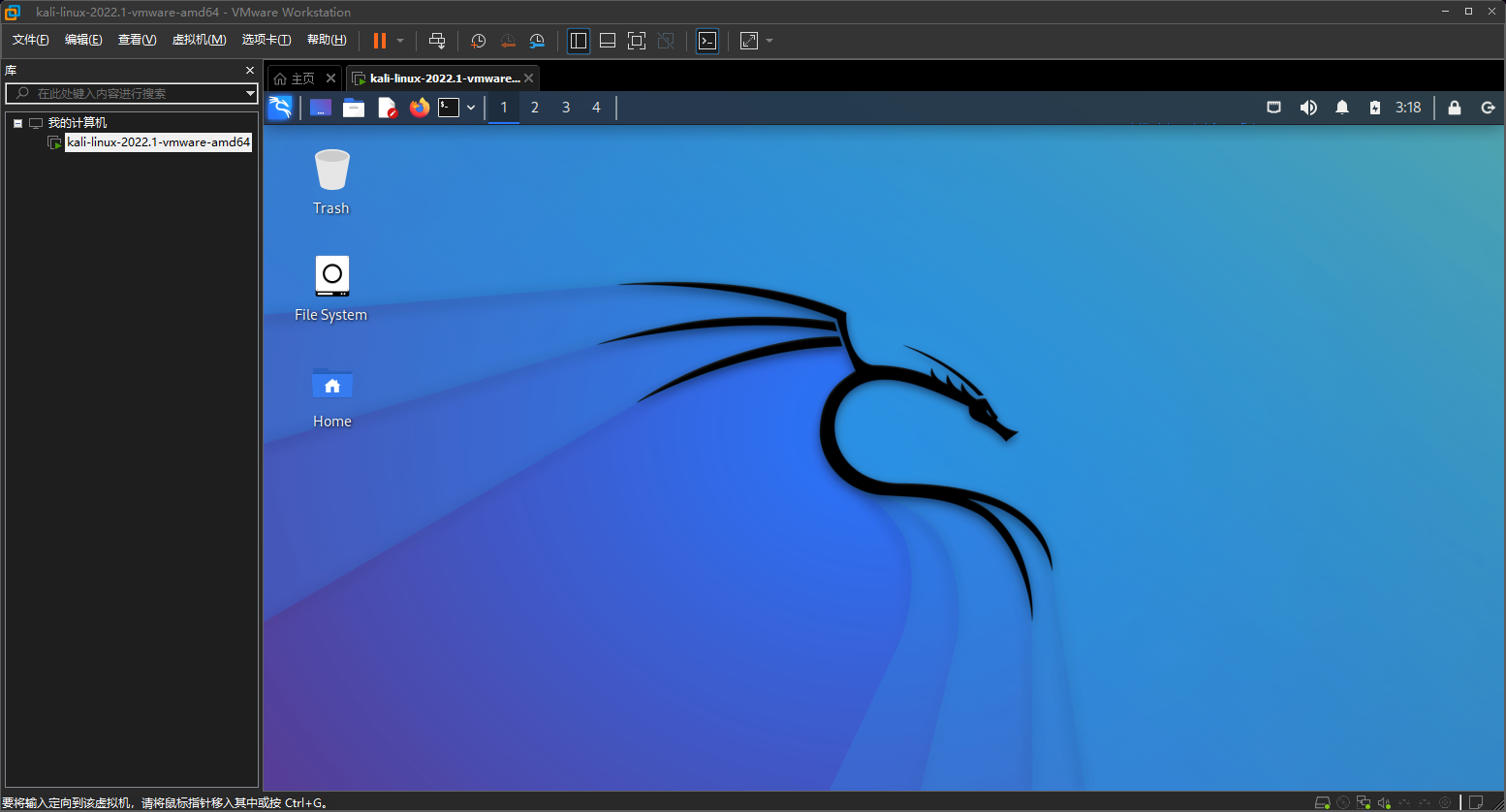Screen dimensions: 1506x812
Task: Expand the power options dropdown beside the pause button
Action: pos(400,41)
